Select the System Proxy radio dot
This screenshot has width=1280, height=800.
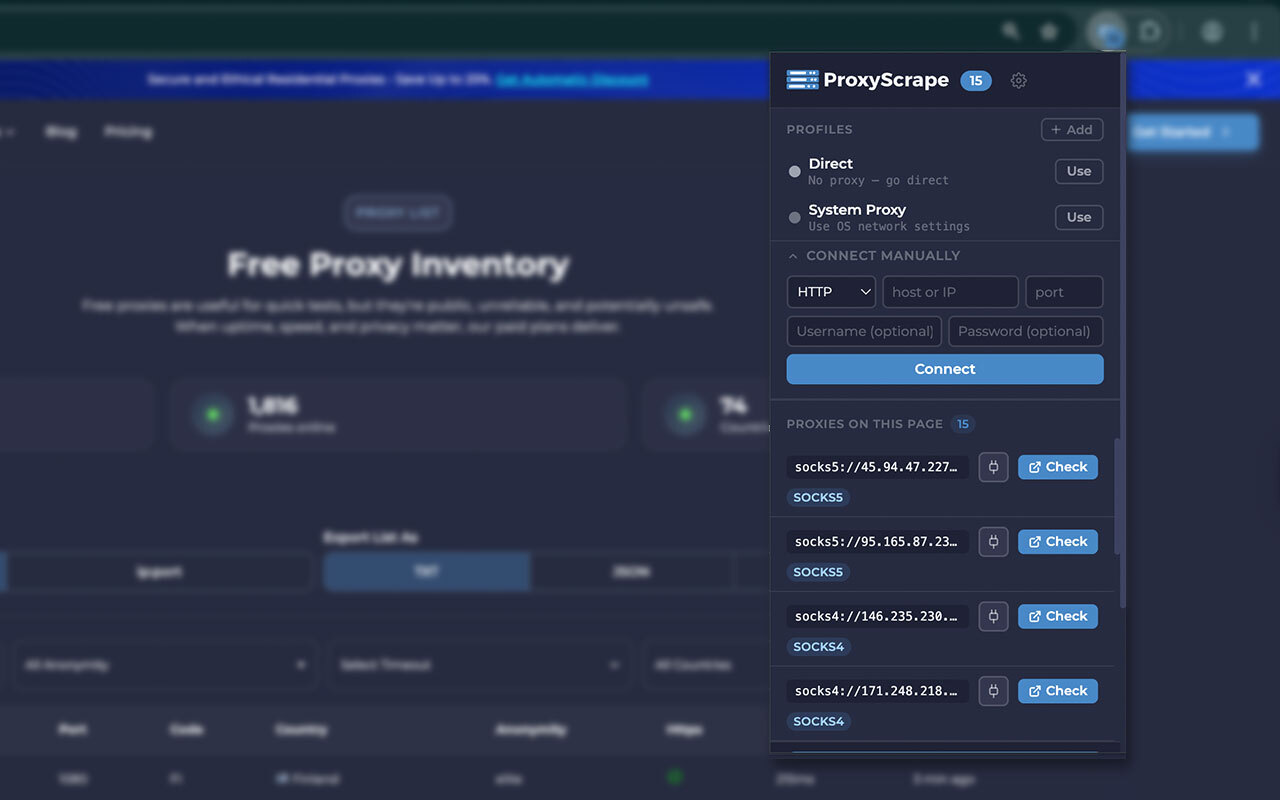(x=795, y=218)
